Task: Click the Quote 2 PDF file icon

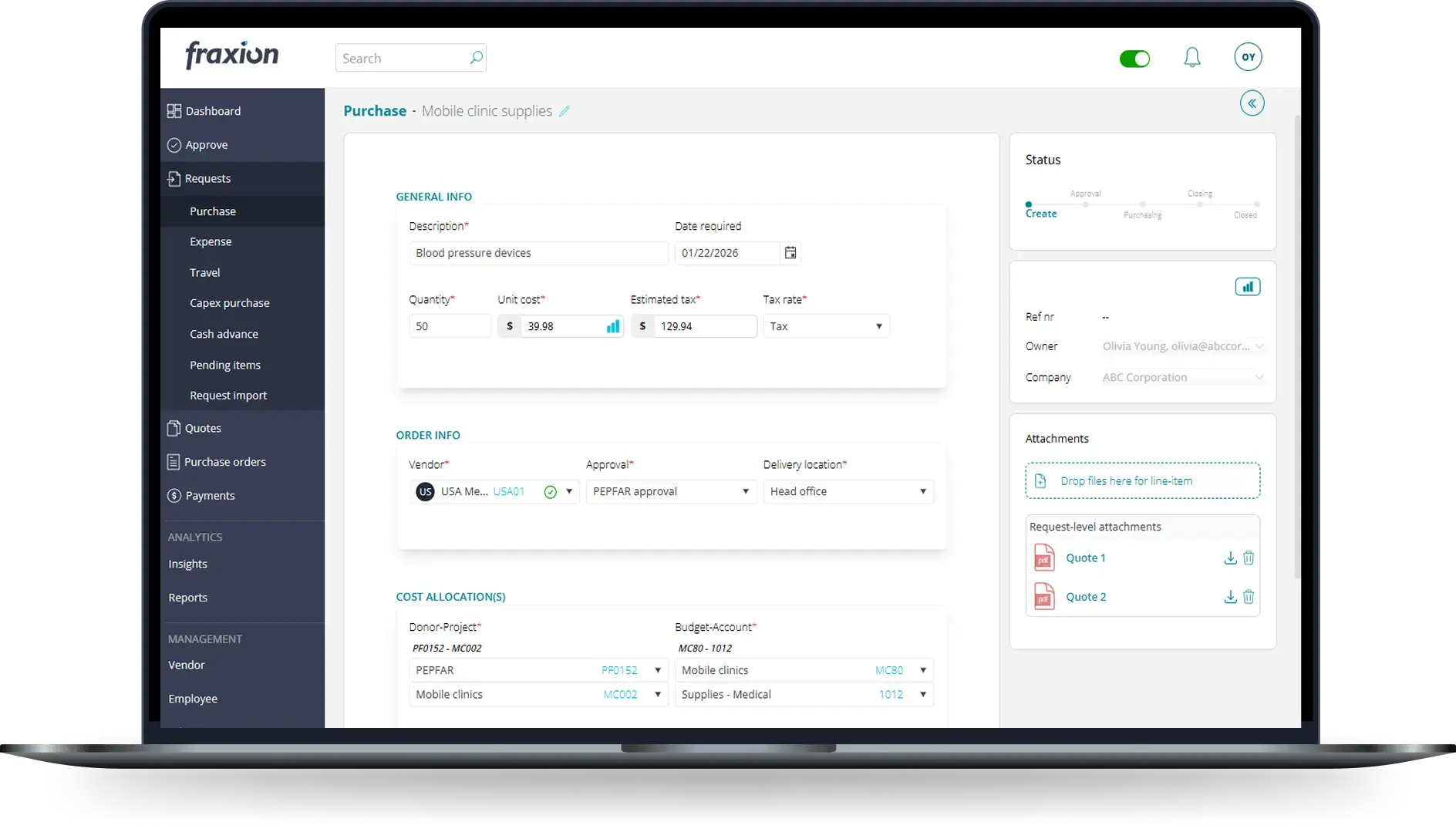Action: [1043, 596]
